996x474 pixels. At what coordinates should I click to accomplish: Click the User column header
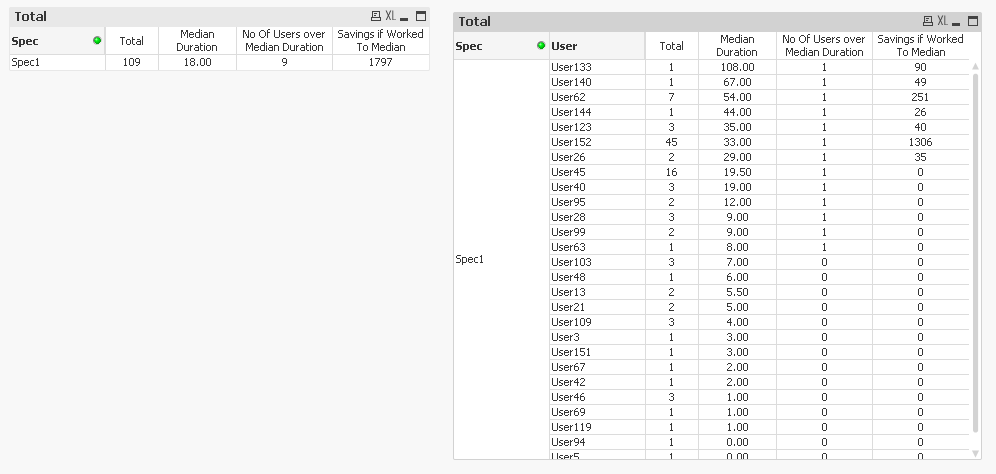[597, 46]
